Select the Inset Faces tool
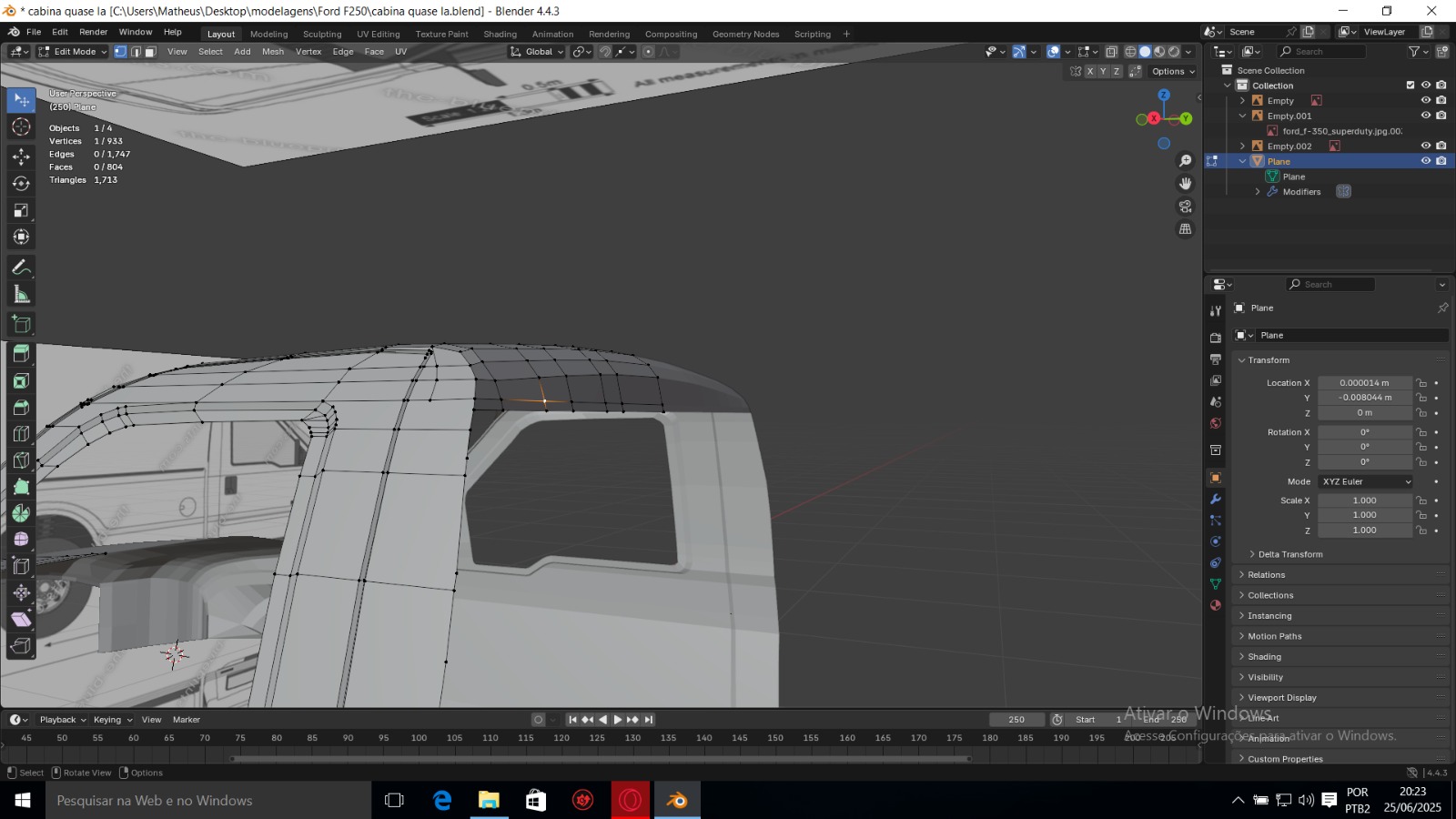This screenshot has height=819, width=1456. click(21, 381)
